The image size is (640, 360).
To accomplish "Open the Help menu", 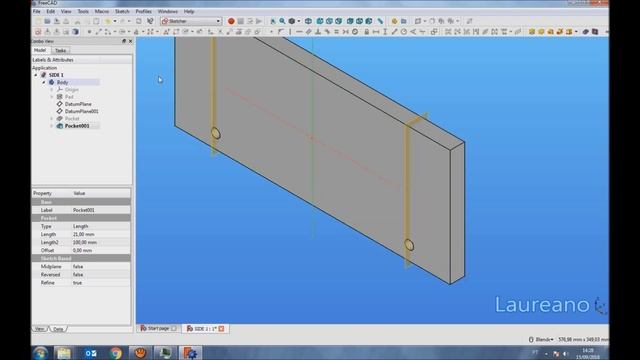I will (189, 11).
